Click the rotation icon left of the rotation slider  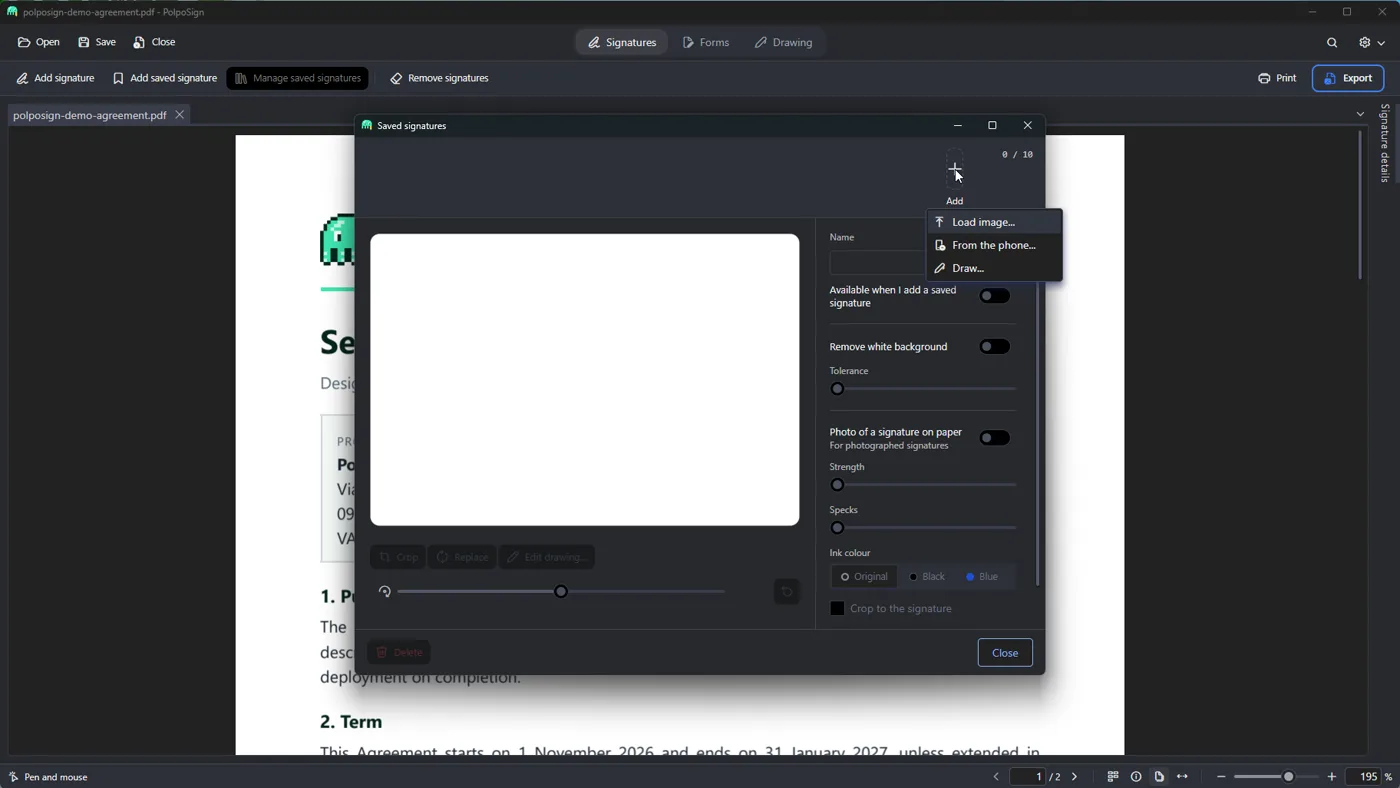tap(385, 592)
